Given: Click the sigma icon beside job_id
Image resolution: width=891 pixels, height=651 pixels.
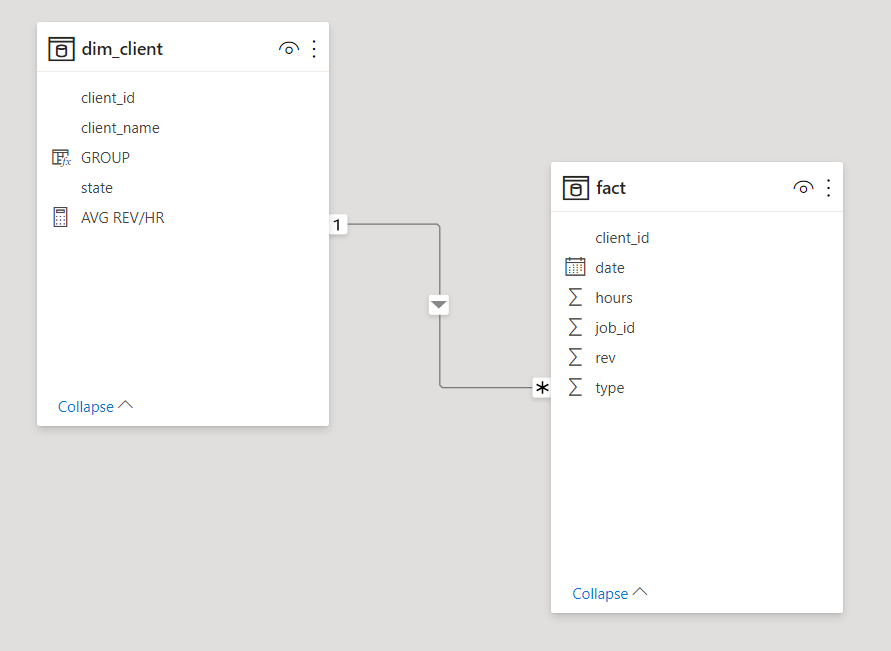Looking at the screenshot, I should click(575, 327).
